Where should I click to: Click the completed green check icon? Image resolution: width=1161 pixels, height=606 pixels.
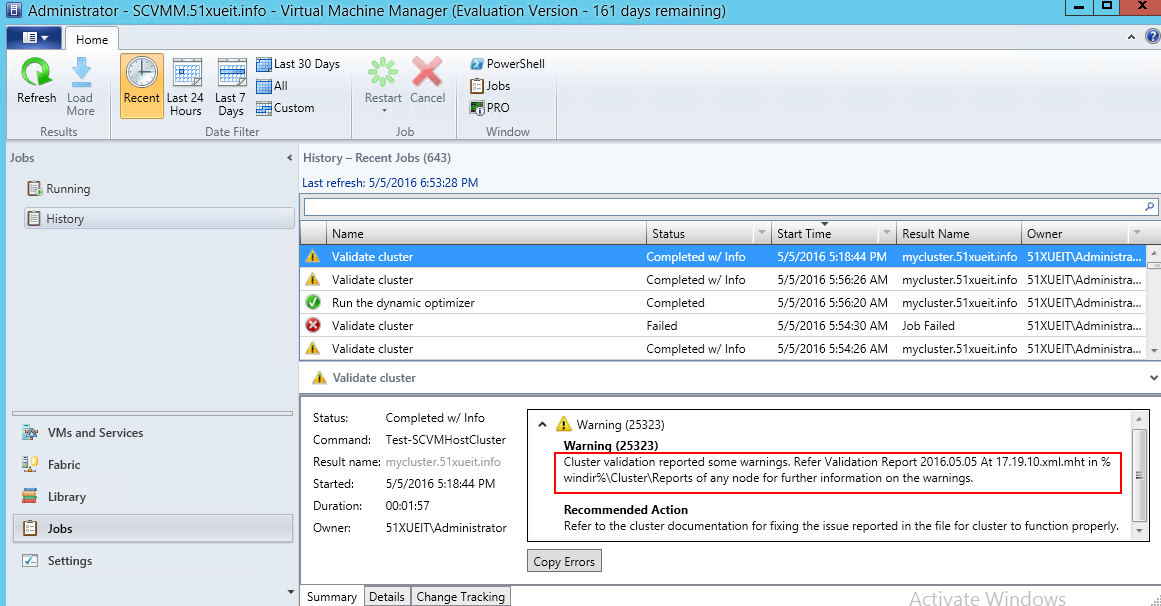click(x=313, y=302)
